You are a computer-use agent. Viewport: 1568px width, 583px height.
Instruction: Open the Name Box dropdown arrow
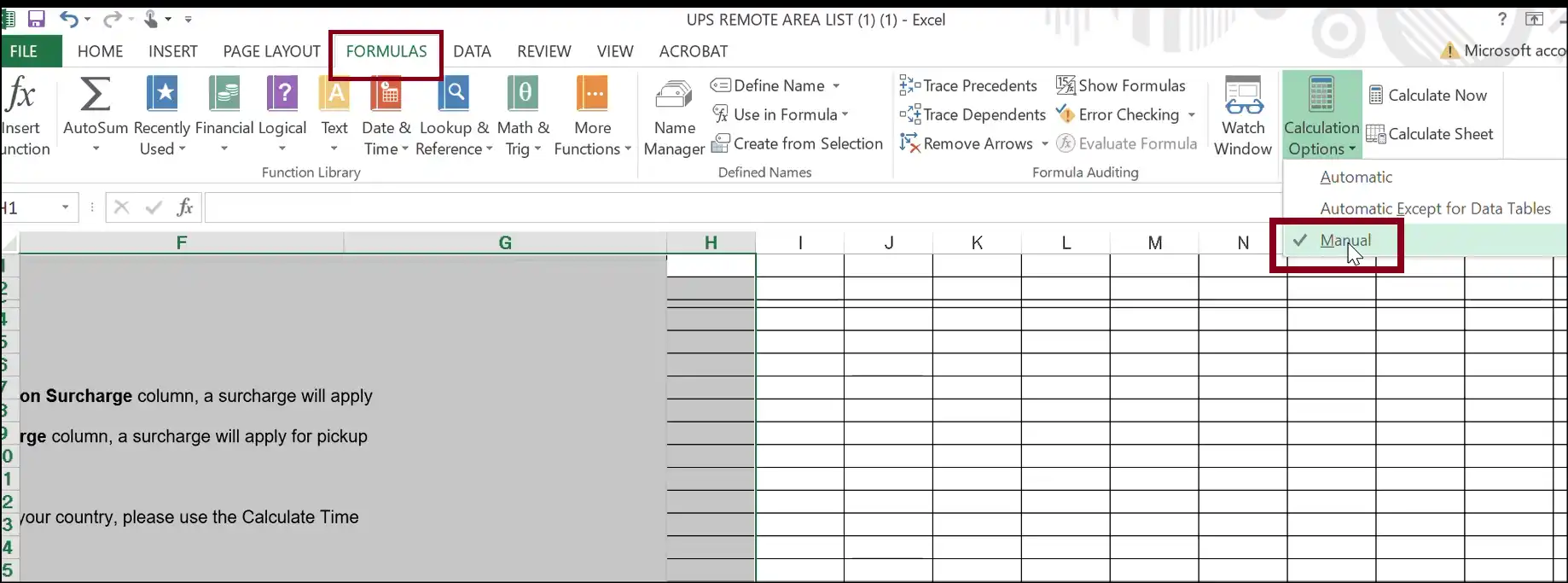[x=65, y=207]
